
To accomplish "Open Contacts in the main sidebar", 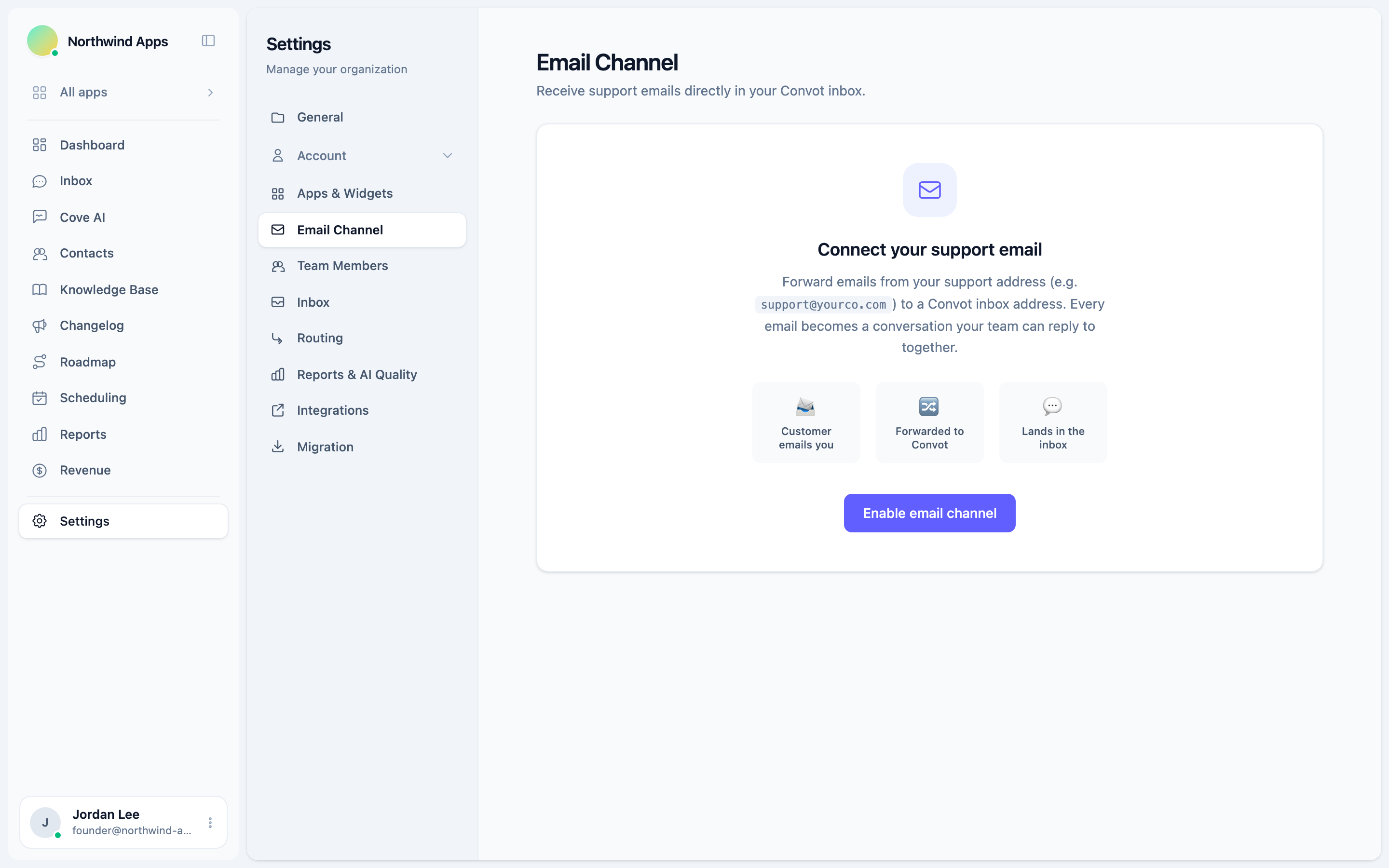I will [123, 253].
